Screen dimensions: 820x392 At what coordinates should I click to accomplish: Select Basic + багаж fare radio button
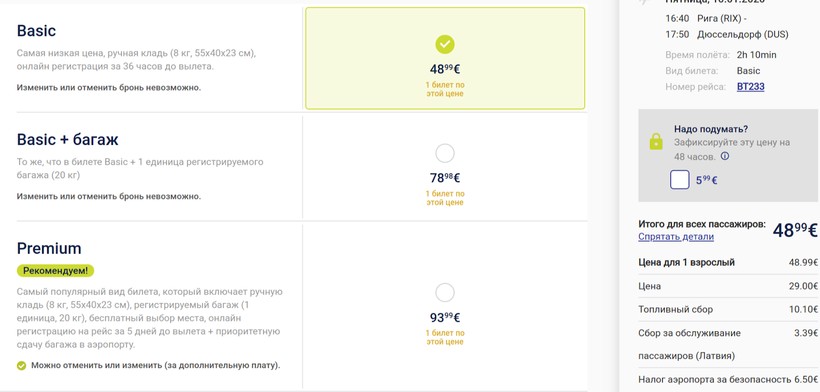[x=445, y=154]
